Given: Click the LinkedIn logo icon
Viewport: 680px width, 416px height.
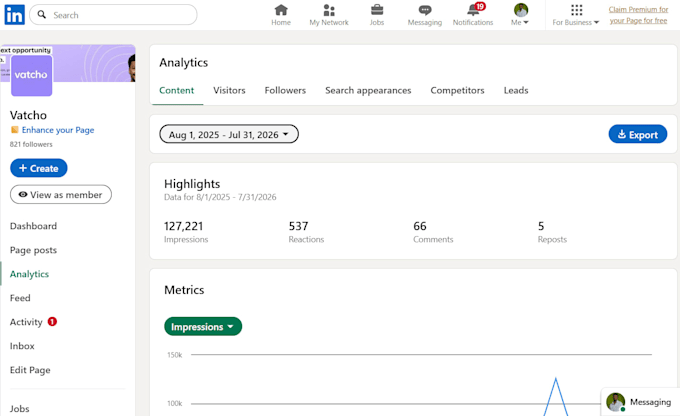Looking at the screenshot, I should click(x=14, y=15).
